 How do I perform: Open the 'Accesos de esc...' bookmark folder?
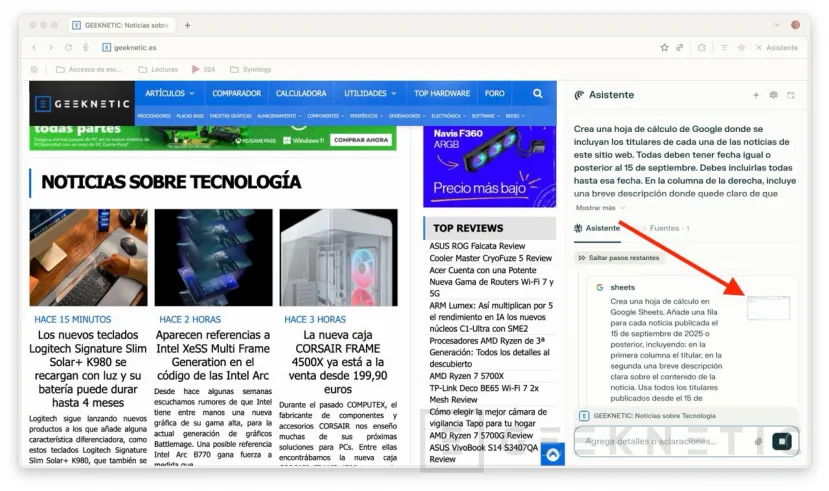click(x=89, y=69)
